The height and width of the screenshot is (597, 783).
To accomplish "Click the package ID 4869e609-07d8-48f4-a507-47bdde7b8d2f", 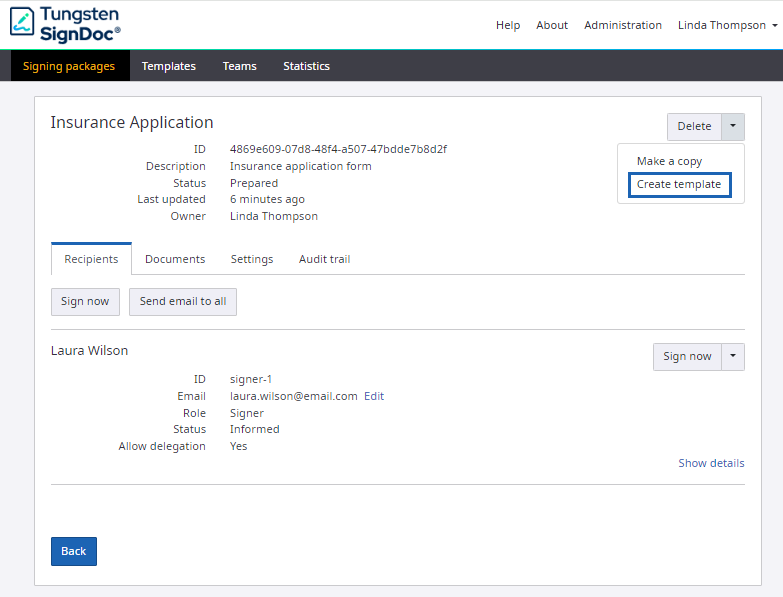I will click(x=338, y=149).
